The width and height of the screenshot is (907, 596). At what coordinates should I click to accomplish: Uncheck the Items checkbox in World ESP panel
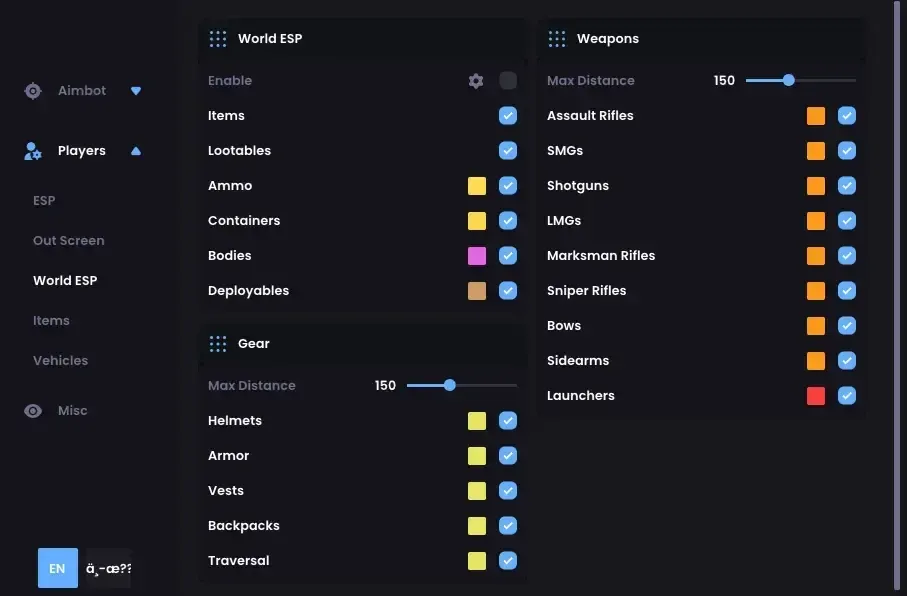(x=508, y=116)
